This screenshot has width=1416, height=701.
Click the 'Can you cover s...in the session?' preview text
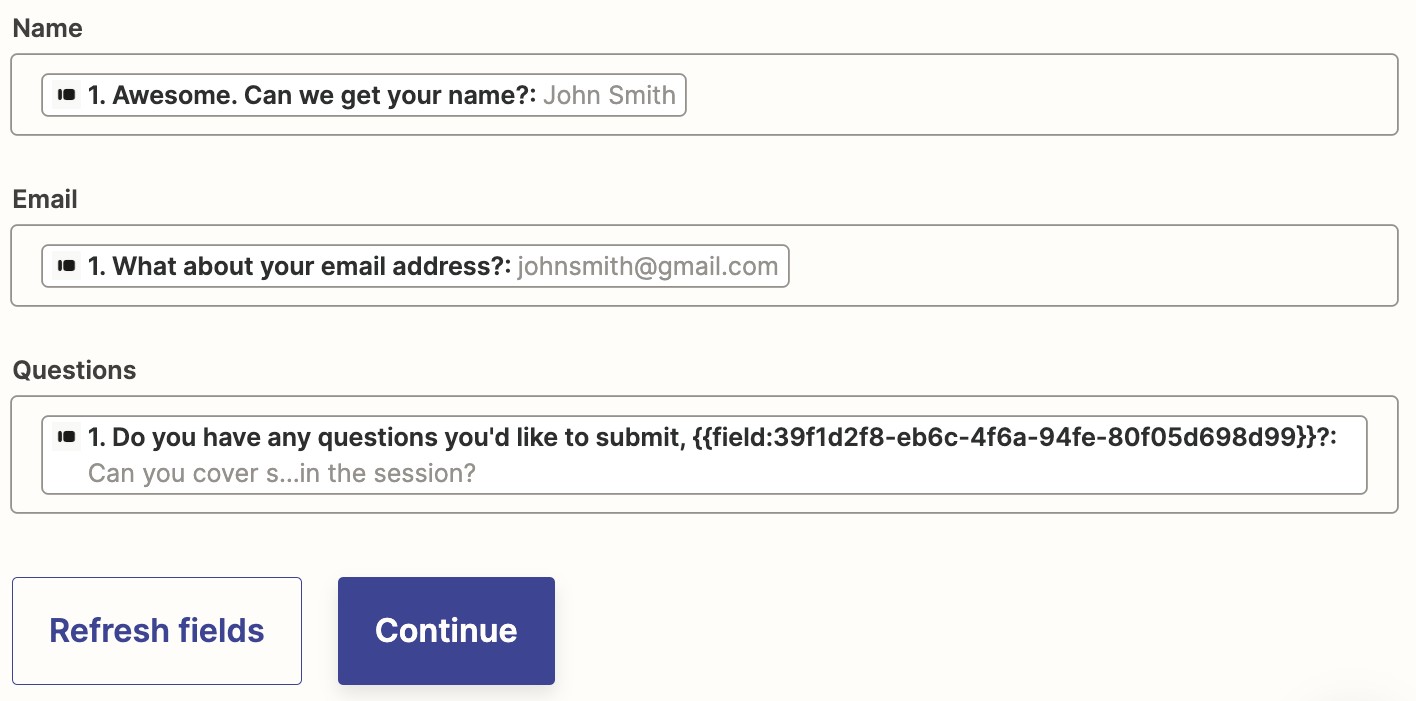(281, 472)
